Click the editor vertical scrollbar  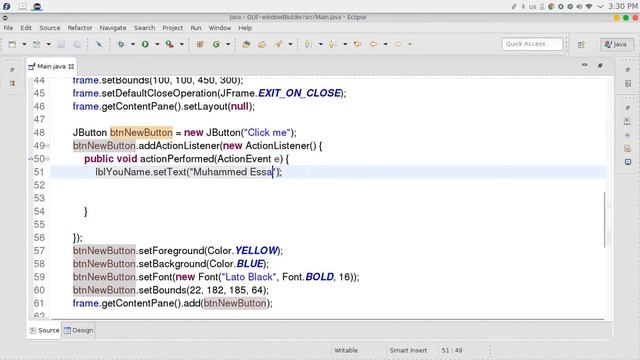604,219
